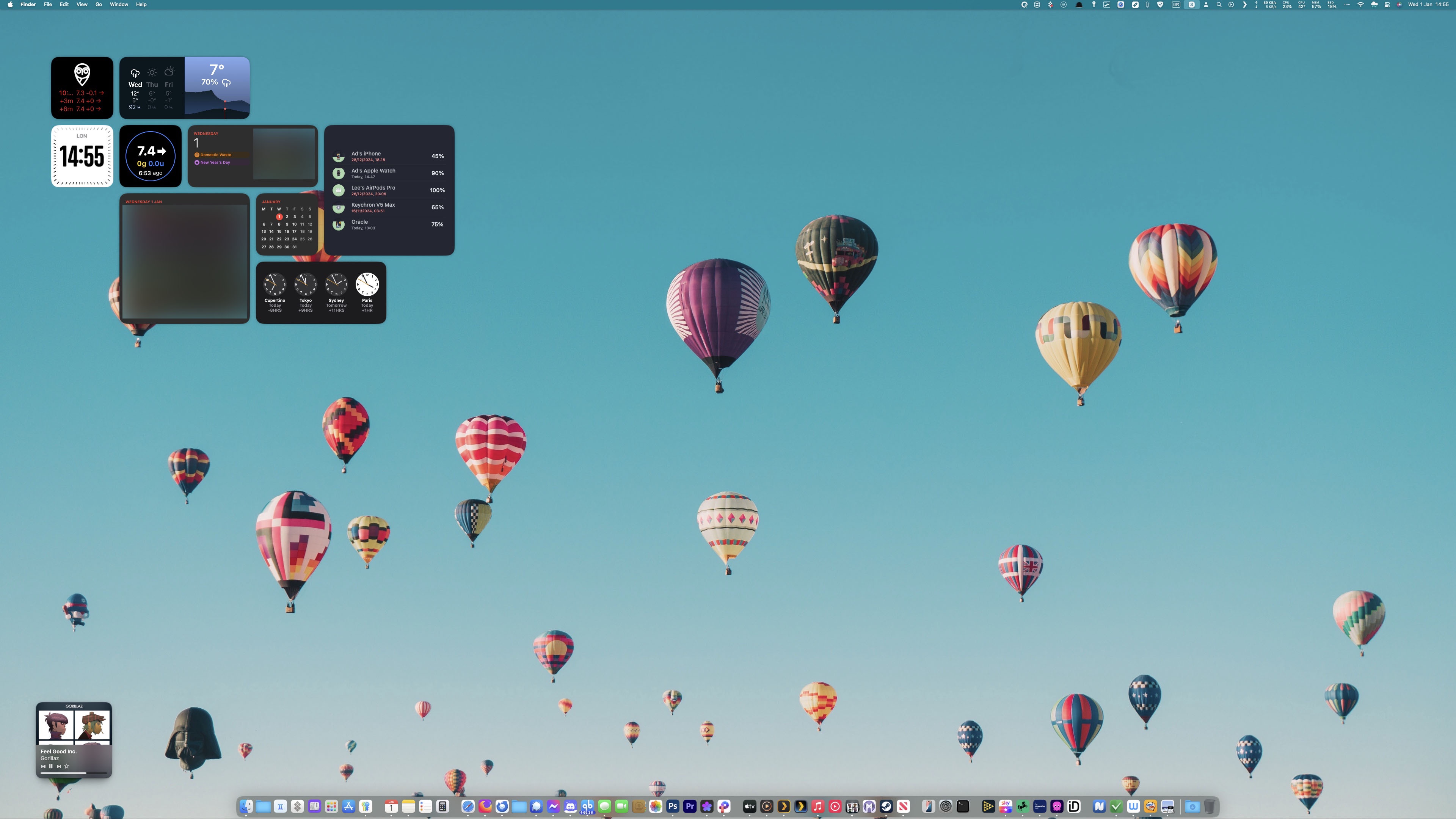Launch Terminal from the Dock

point(963,806)
